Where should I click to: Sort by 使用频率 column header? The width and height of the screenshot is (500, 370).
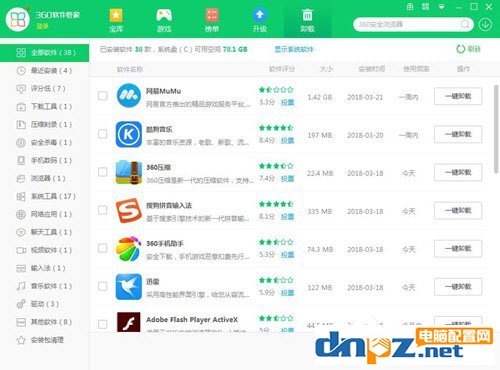coord(416,69)
